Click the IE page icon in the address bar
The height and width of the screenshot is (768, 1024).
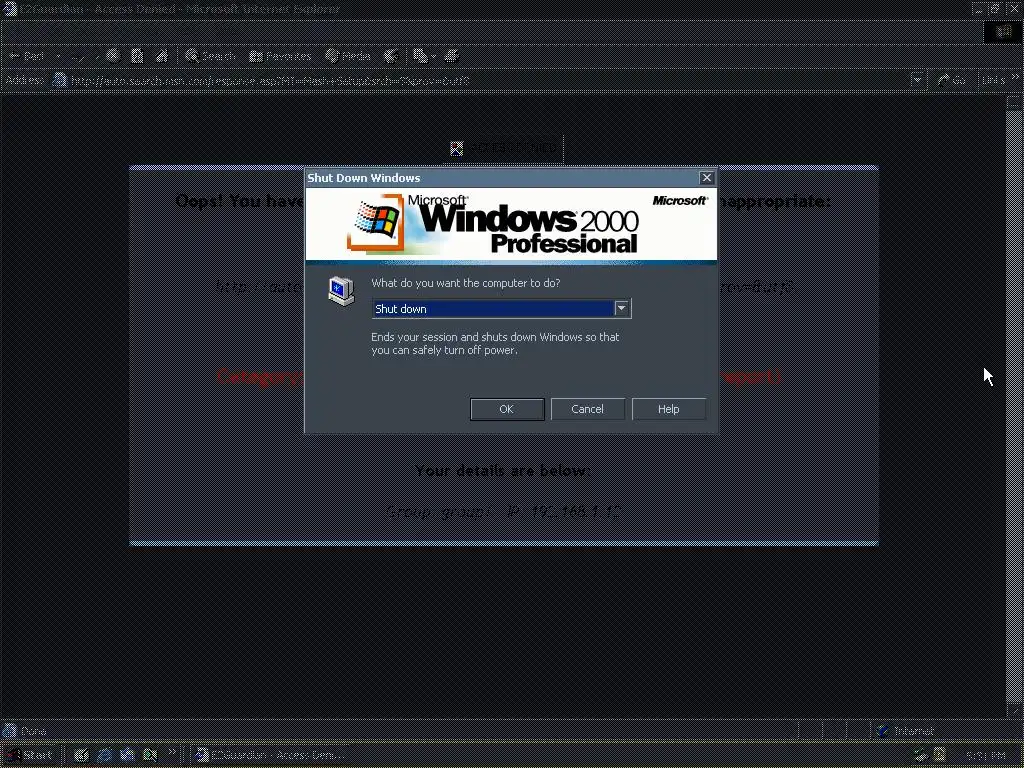tap(59, 80)
